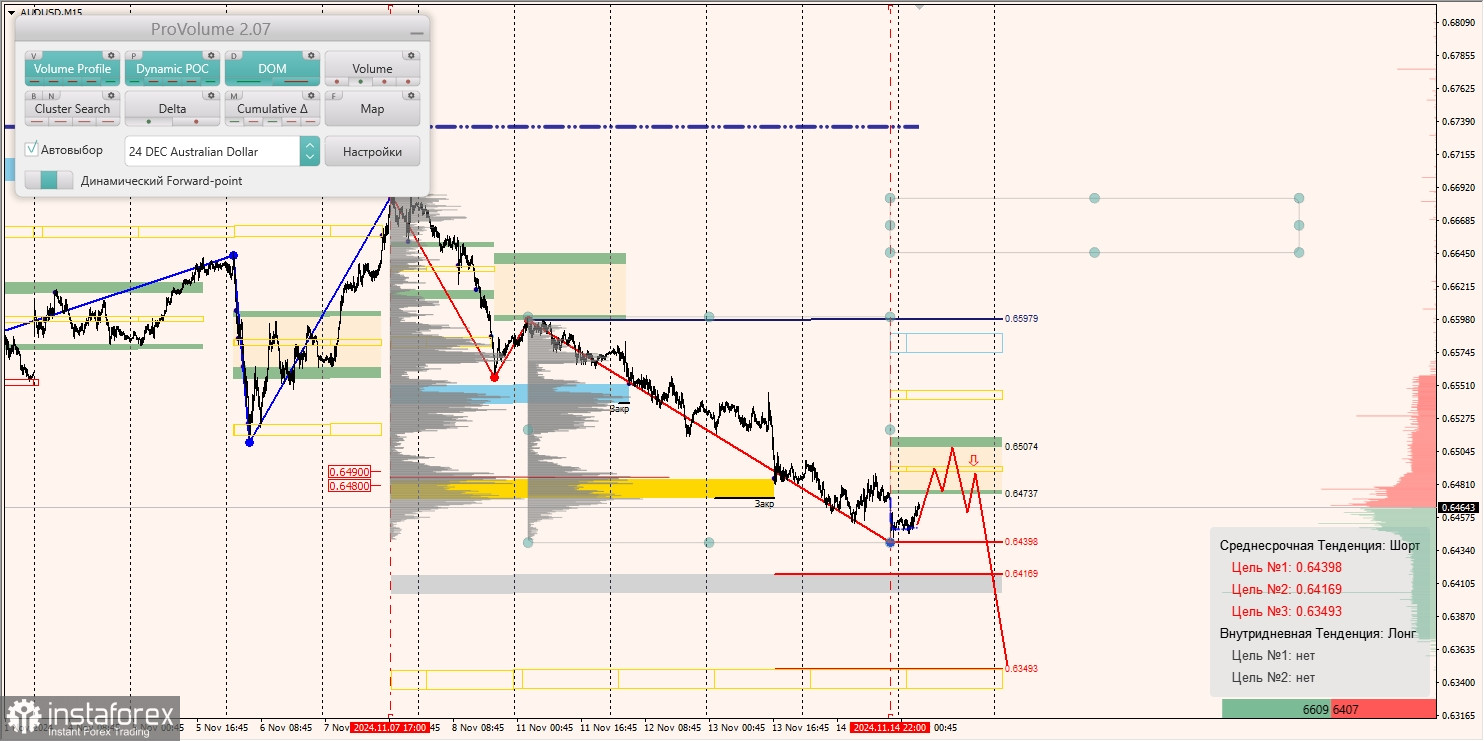This screenshot has height=741, width=1484.
Task: Click the triangle beside AUDUSD,M15 title
Action: (10, 12)
